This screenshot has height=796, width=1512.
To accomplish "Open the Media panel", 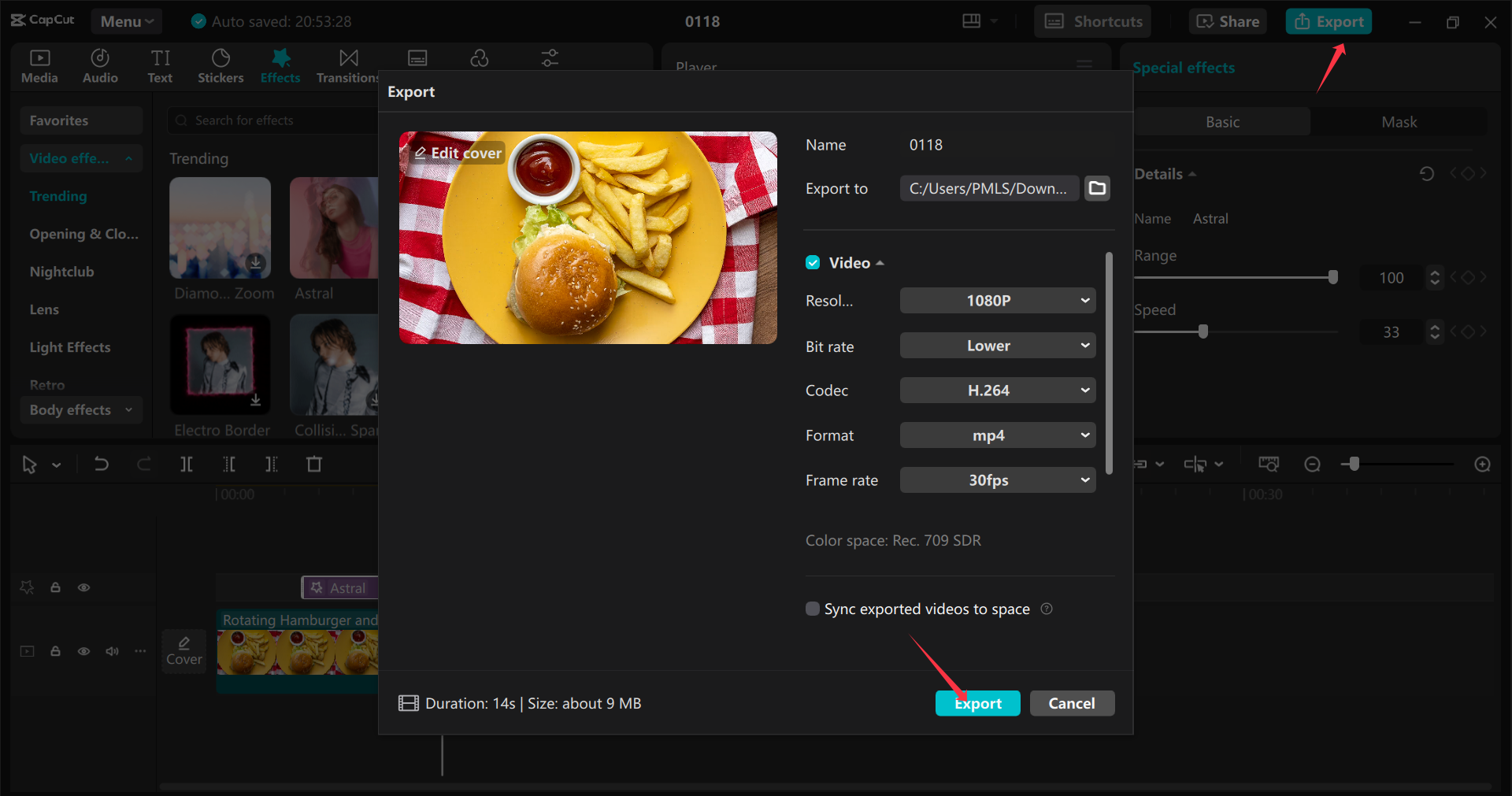I will pyautogui.click(x=39, y=65).
